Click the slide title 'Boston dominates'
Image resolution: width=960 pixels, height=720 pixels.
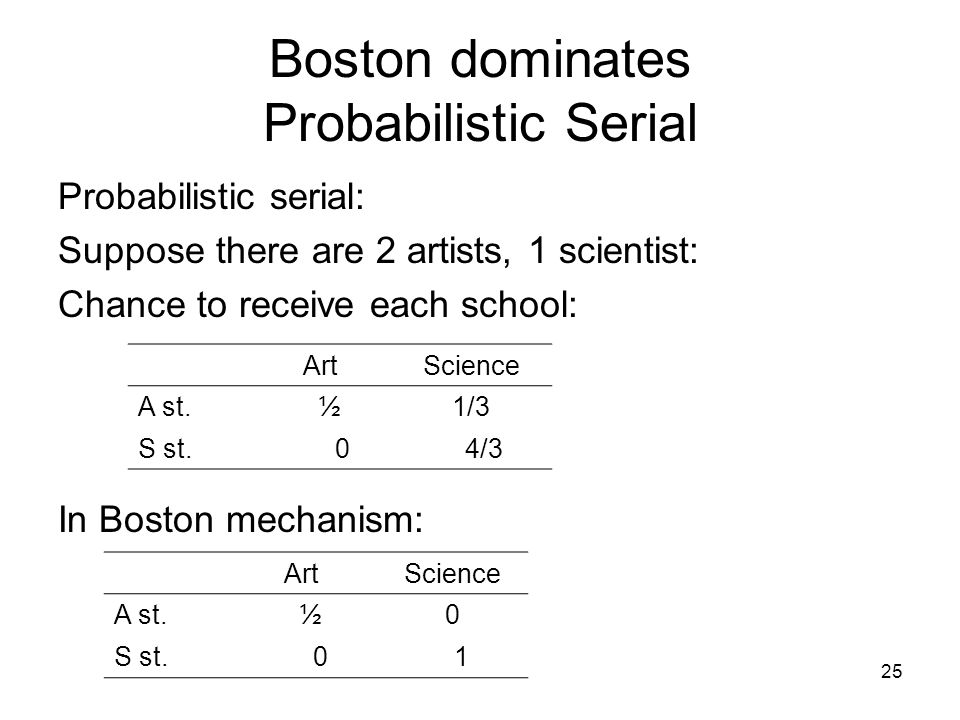point(479,59)
